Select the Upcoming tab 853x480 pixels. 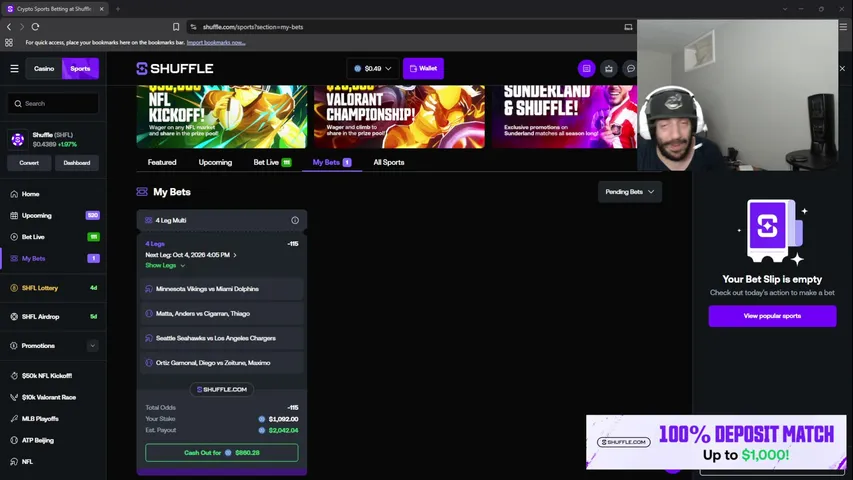coord(215,162)
